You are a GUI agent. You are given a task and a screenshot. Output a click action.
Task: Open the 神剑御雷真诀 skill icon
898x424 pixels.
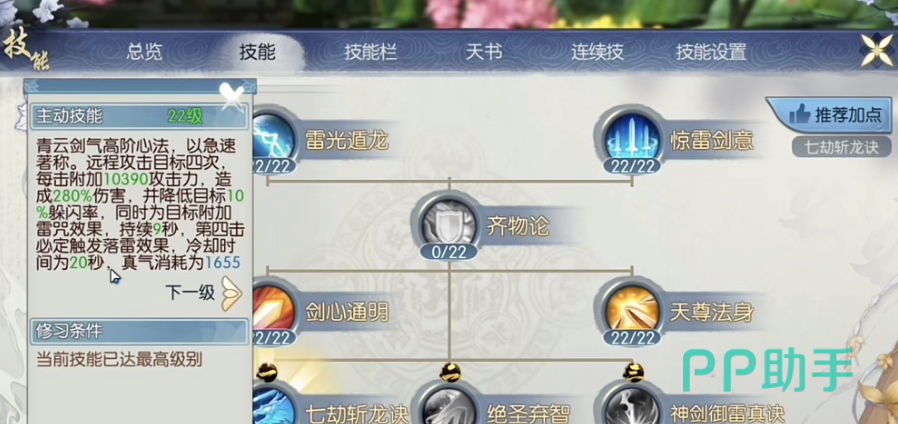[632, 405]
